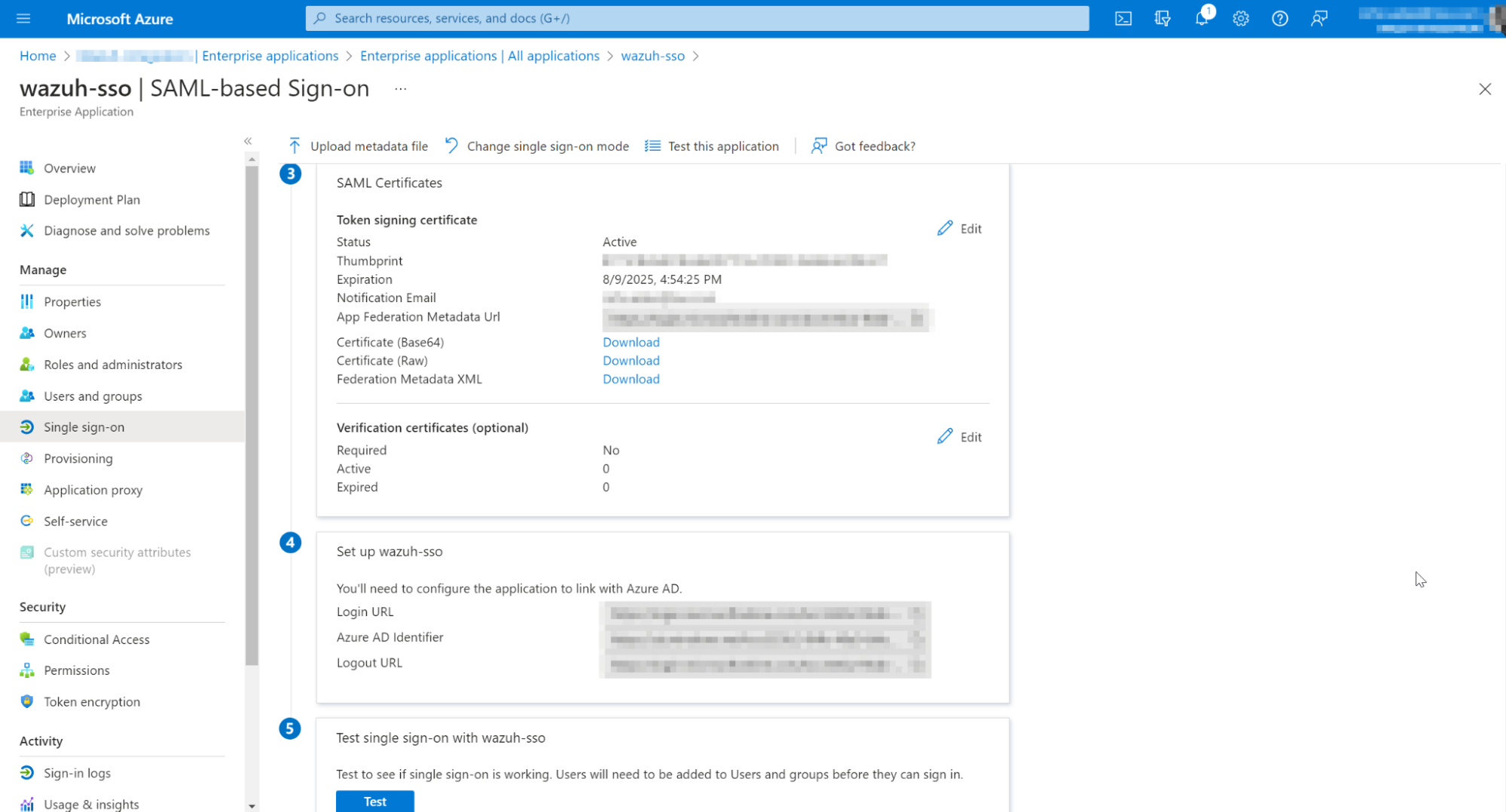Click Got feedback? in toolbar
This screenshot has width=1506, height=812.
coord(863,146)
